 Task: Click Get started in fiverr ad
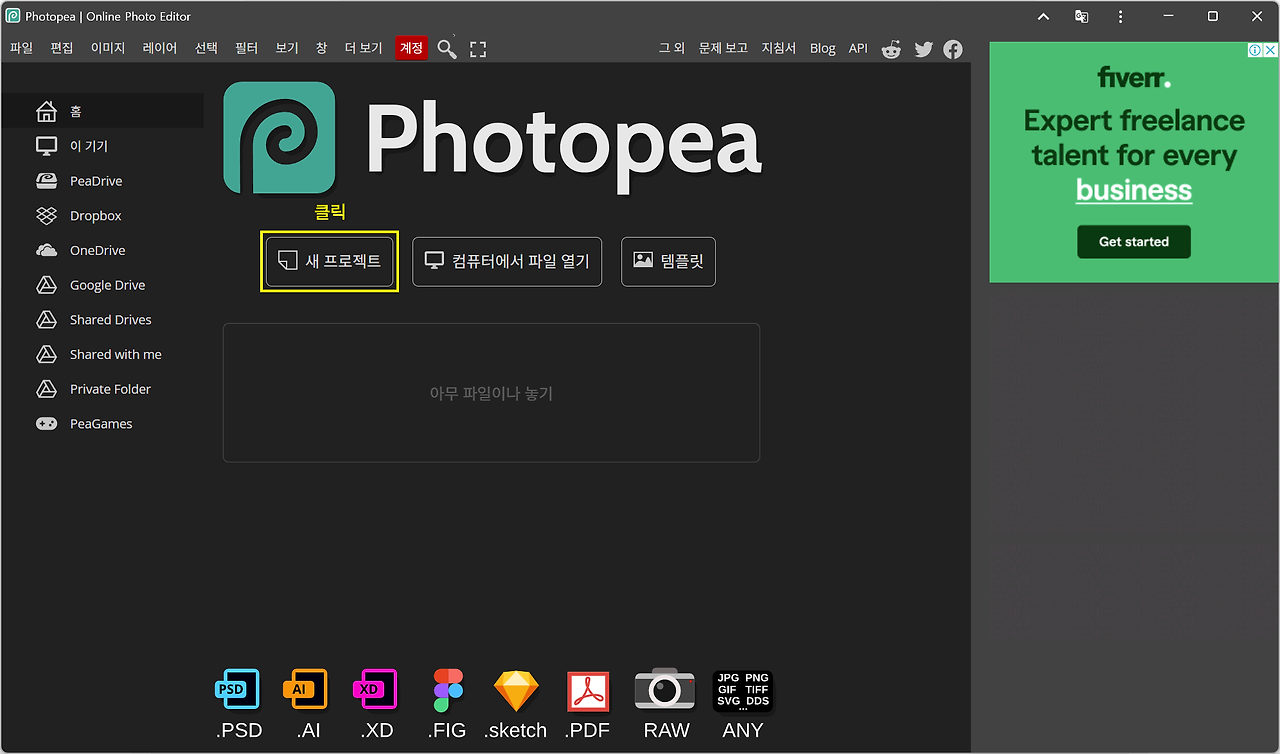point(1134,242)
